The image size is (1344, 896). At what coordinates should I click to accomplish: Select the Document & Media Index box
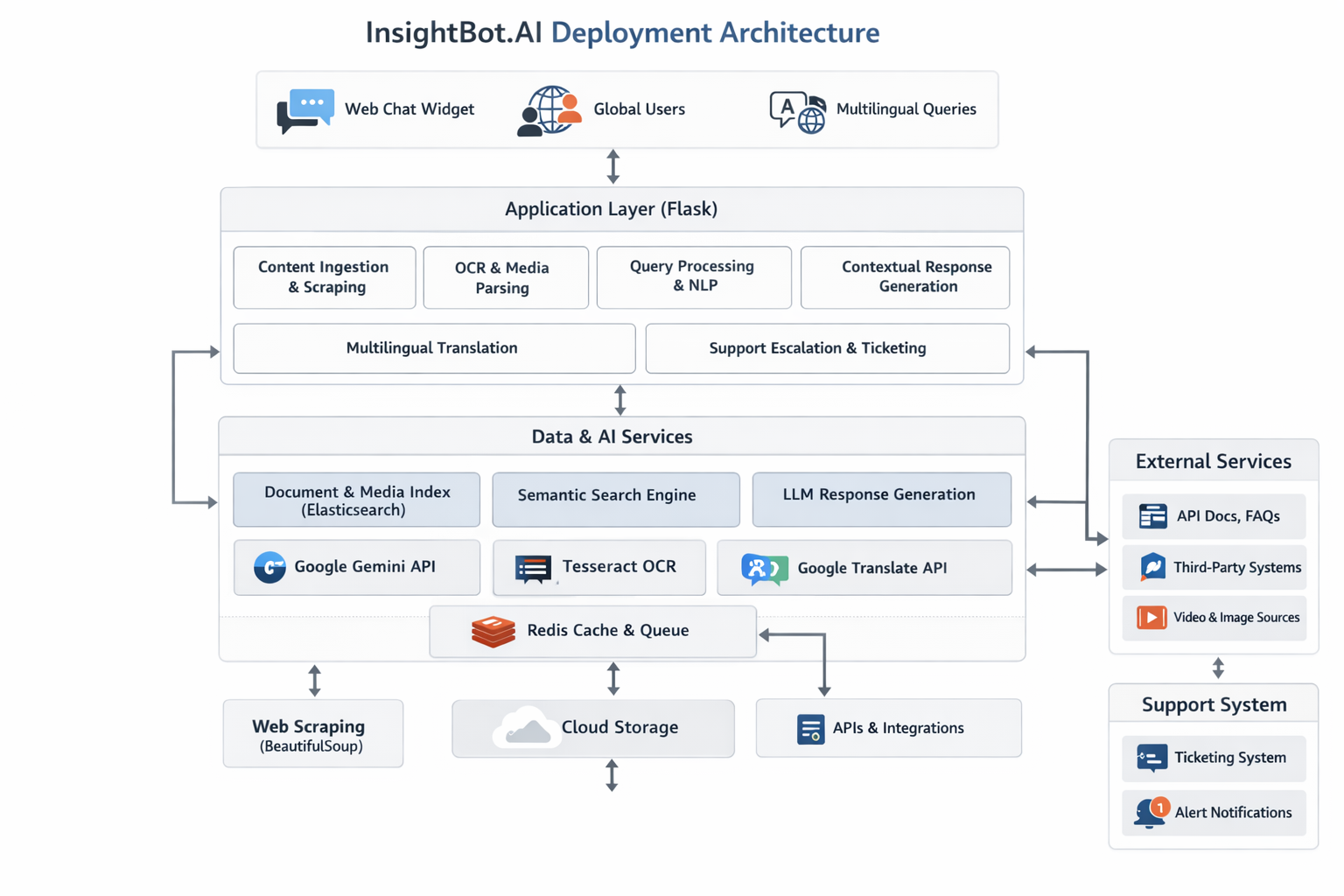pyautogui.click(x=356, y=500)
